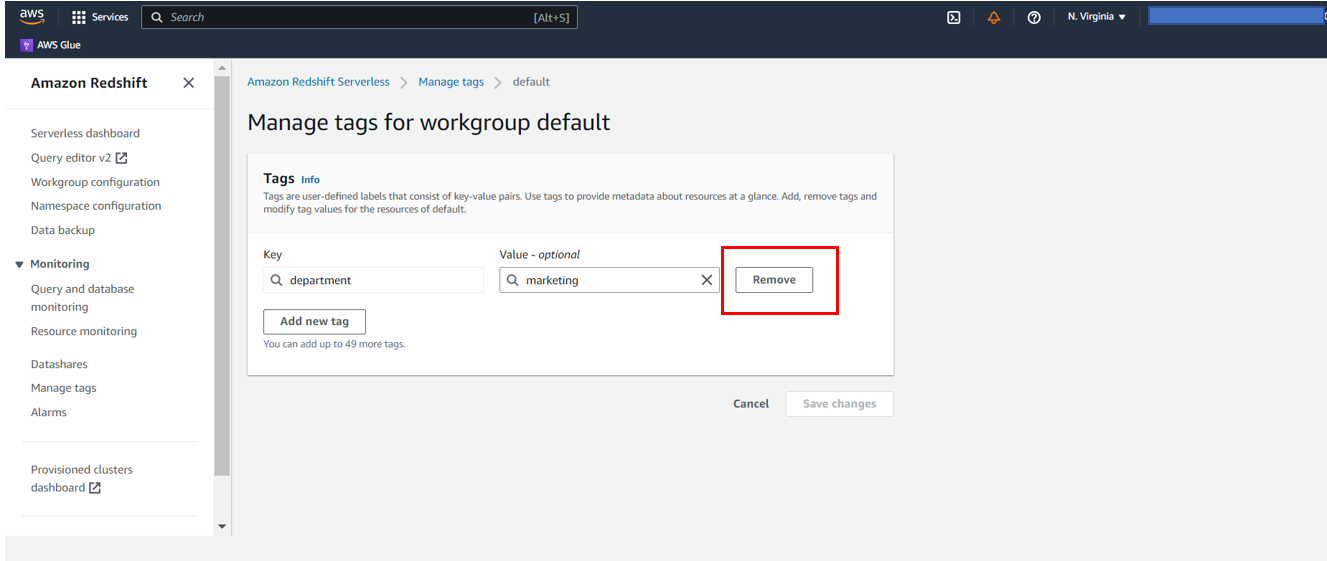The image size is (1327, 561).
Task: Click the external link icon beside Provisioned clusters dashboard
Action: pyautogui.click(x=95, y=488)
